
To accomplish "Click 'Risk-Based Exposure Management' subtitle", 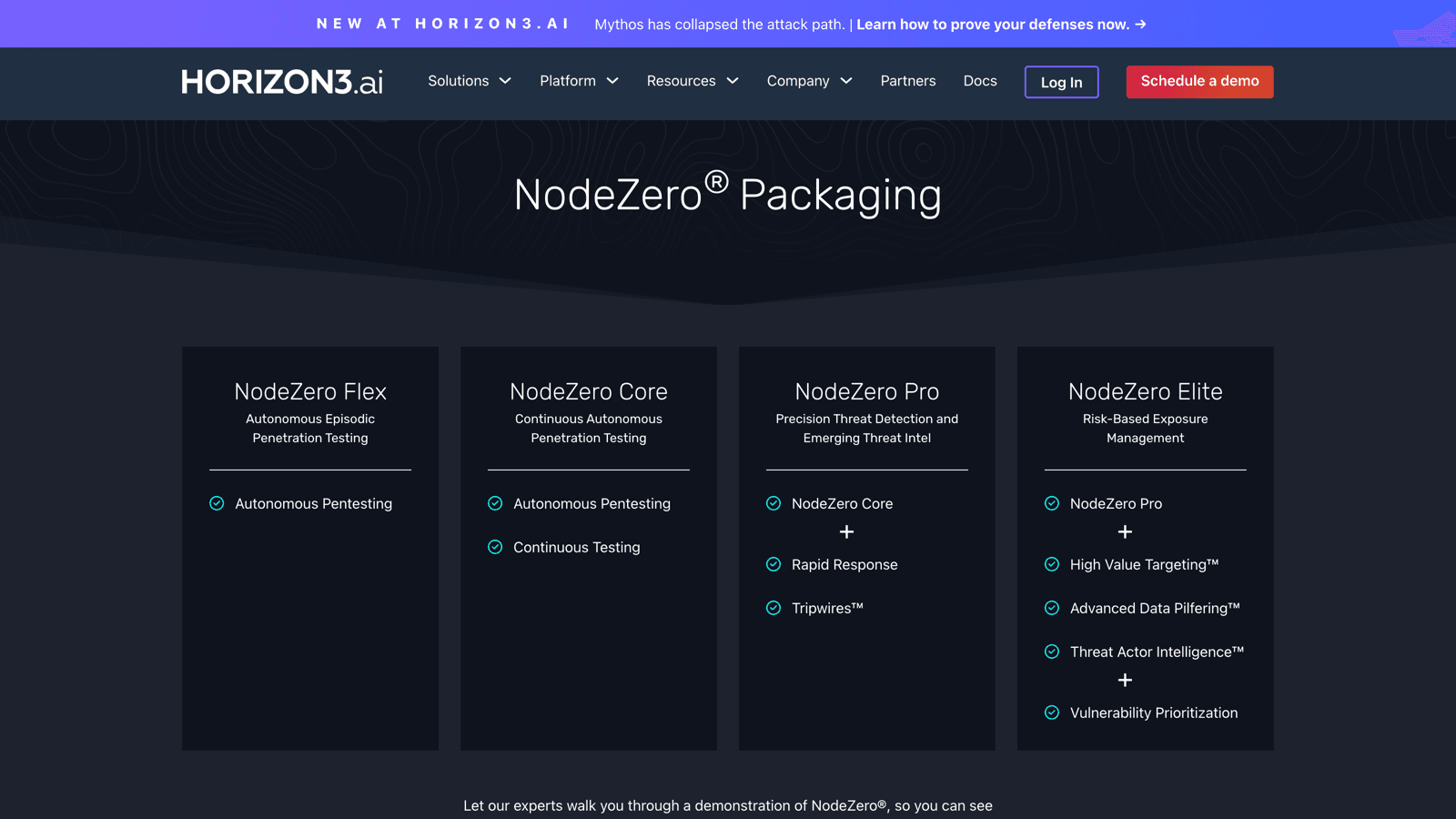I will (x=1146, y=429).
